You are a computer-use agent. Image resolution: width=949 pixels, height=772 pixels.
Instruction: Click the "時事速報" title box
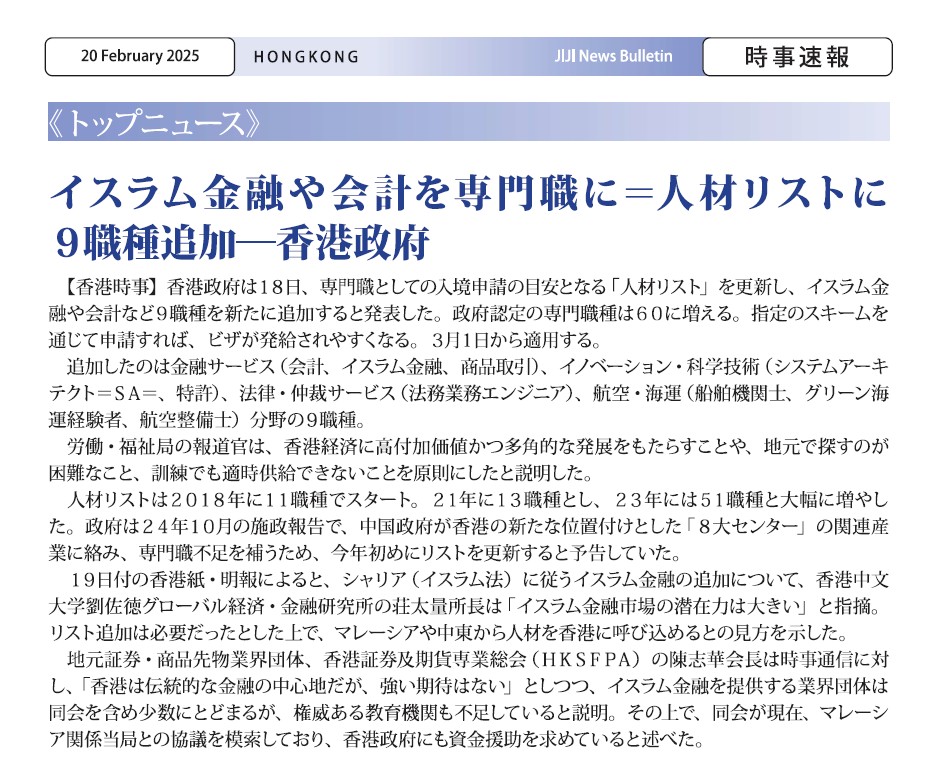pos(797,56)
